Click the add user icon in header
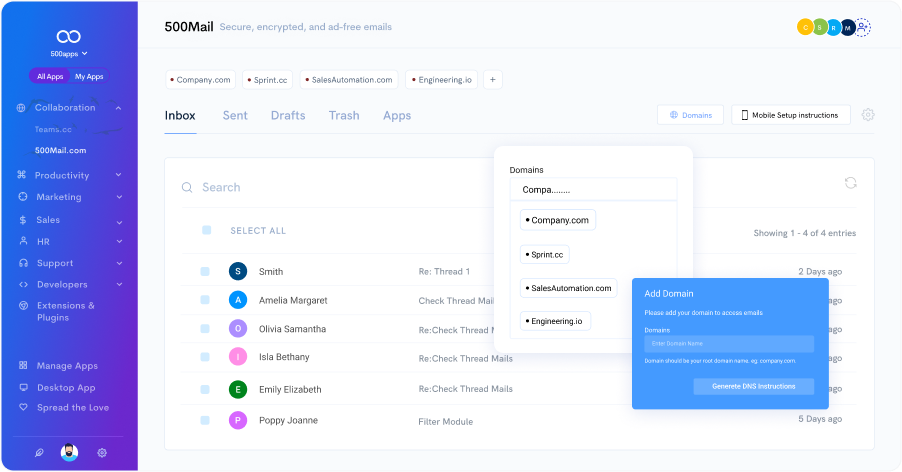The width and height of the screenshot is (902, 472). [862, 27]
